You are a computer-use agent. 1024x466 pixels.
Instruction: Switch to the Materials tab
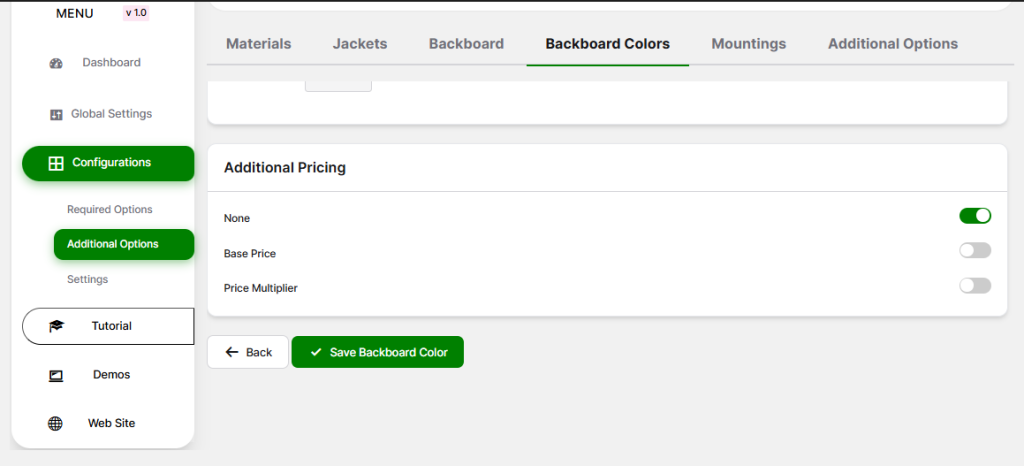pos(258,44)
